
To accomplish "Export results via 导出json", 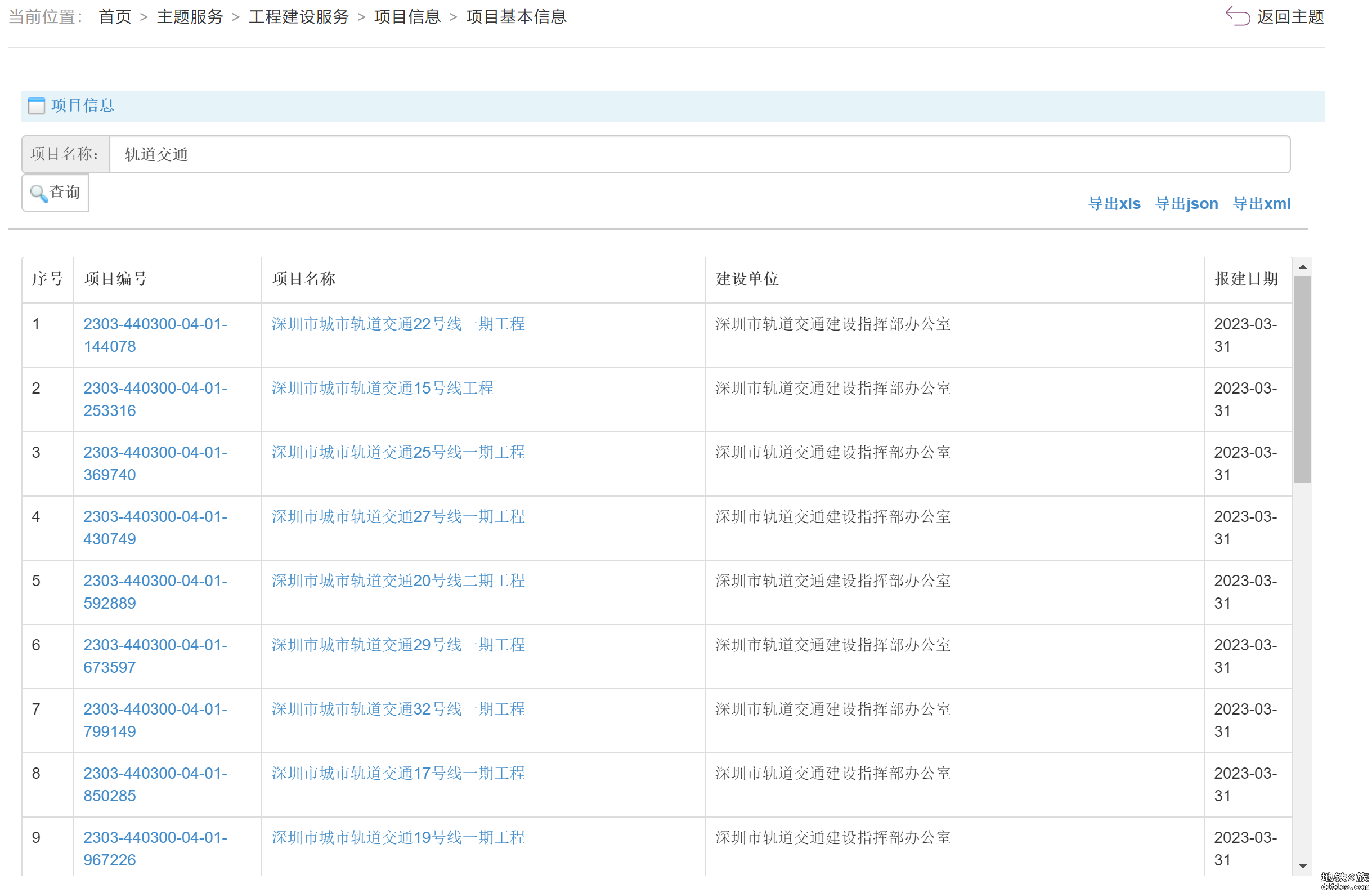I will (x=1186, y=203).
